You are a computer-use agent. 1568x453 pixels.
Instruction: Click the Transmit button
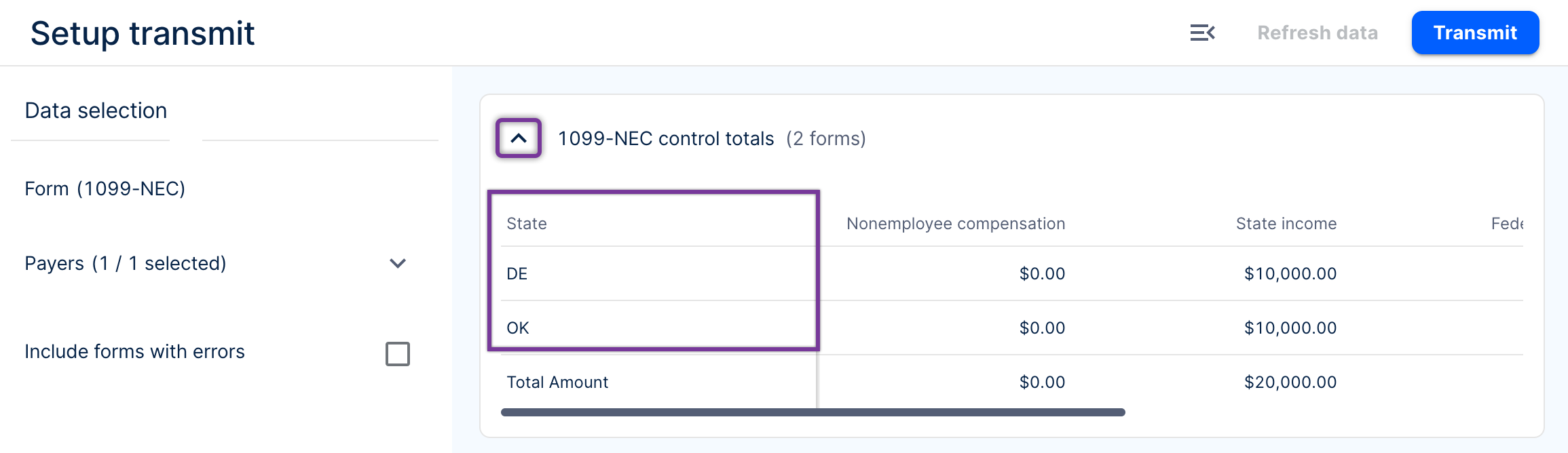click(1475, 33)
